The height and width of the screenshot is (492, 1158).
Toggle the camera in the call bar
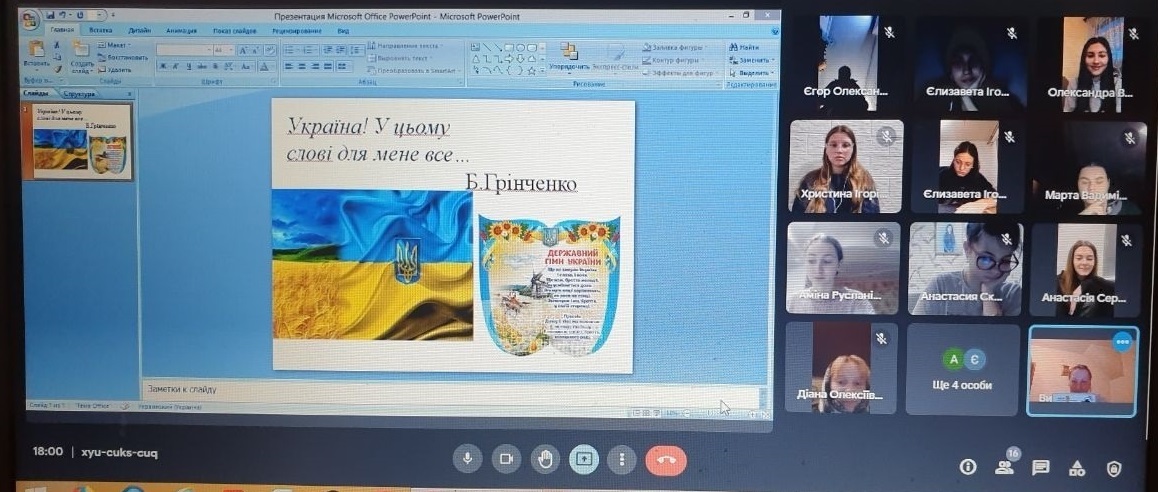click(505, 459)
